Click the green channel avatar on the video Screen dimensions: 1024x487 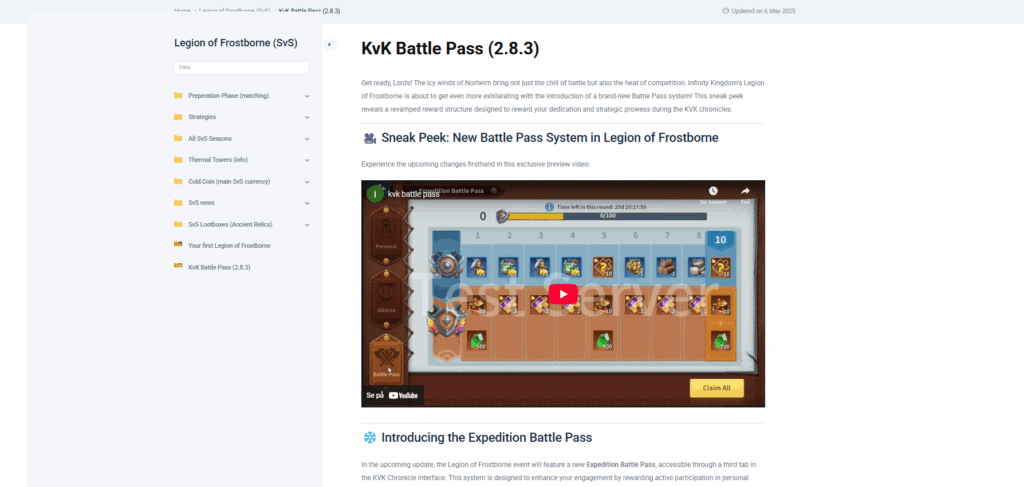(375, 194)
